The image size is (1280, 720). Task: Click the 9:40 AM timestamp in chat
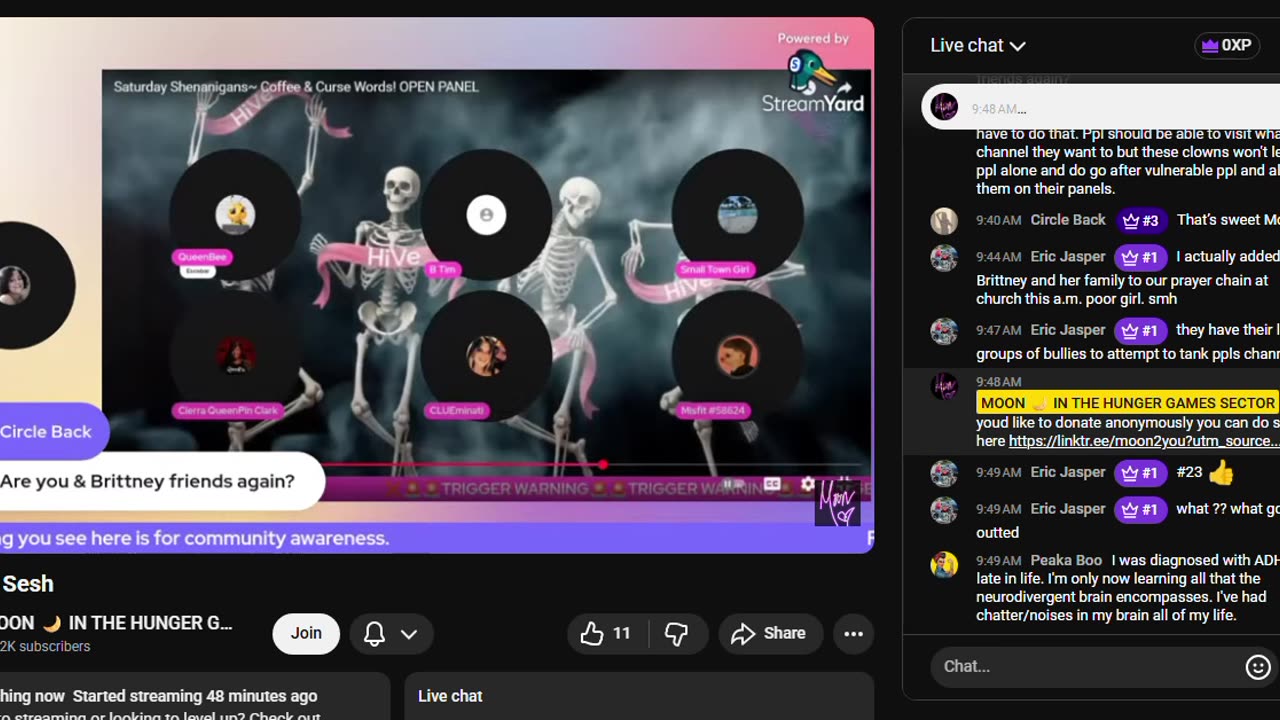pos(998,220)
